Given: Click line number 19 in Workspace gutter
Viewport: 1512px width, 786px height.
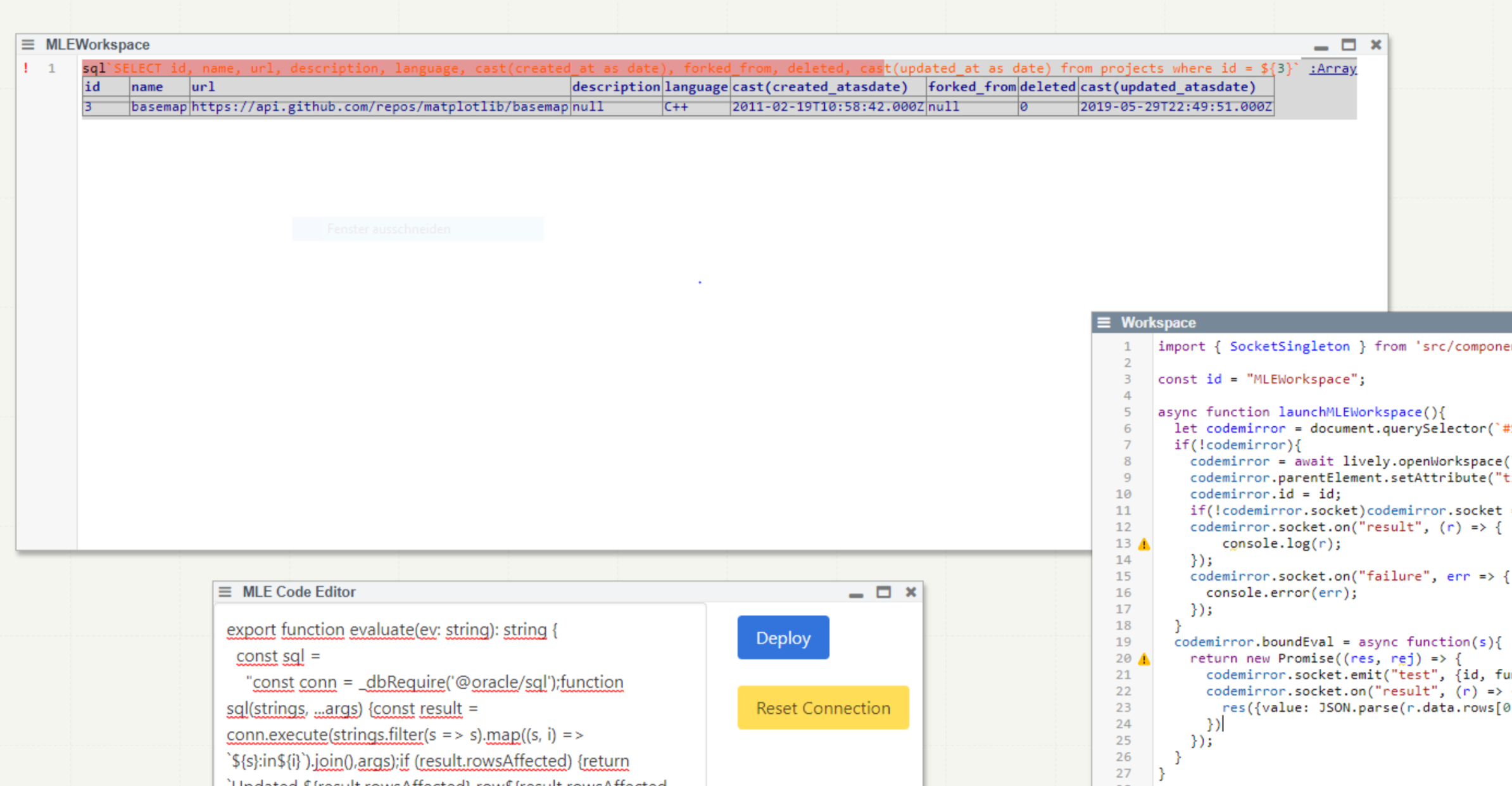Looking at the screenshot, I should click(x=1123, y=642).
